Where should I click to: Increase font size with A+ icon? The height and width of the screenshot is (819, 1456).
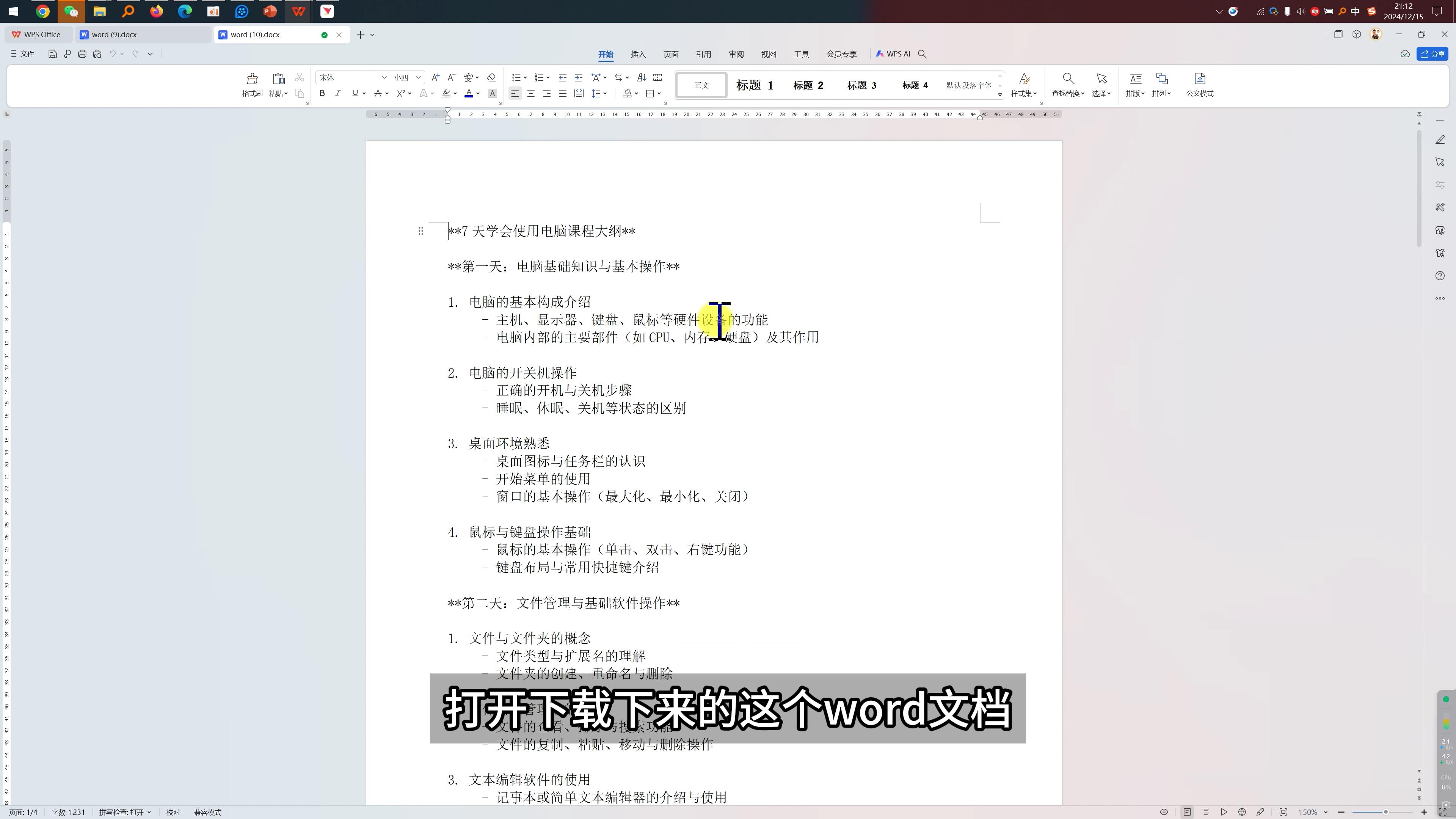pyautogui.click(x=435, y=77)
